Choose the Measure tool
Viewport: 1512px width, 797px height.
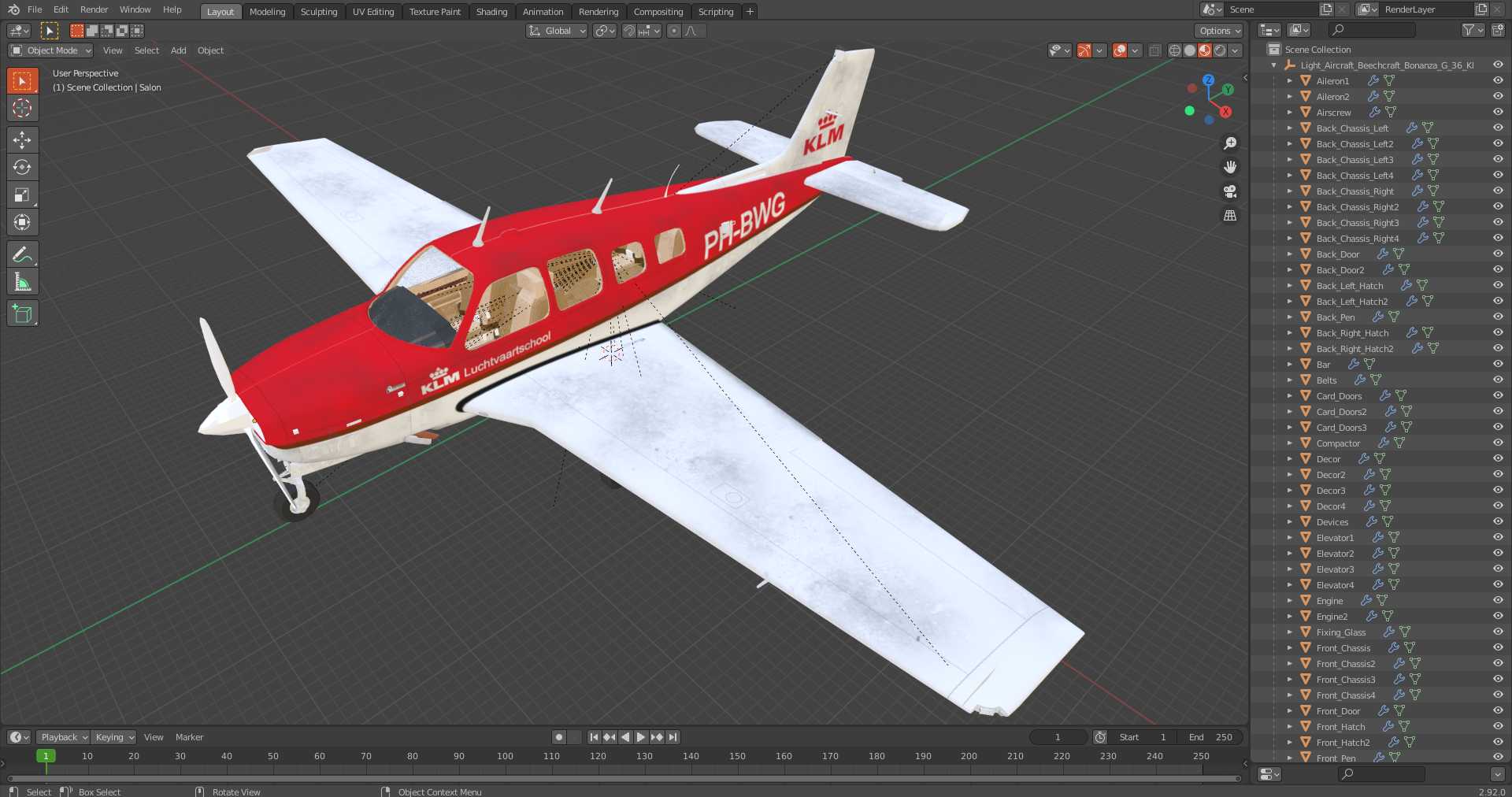click(x=22, y=282)
